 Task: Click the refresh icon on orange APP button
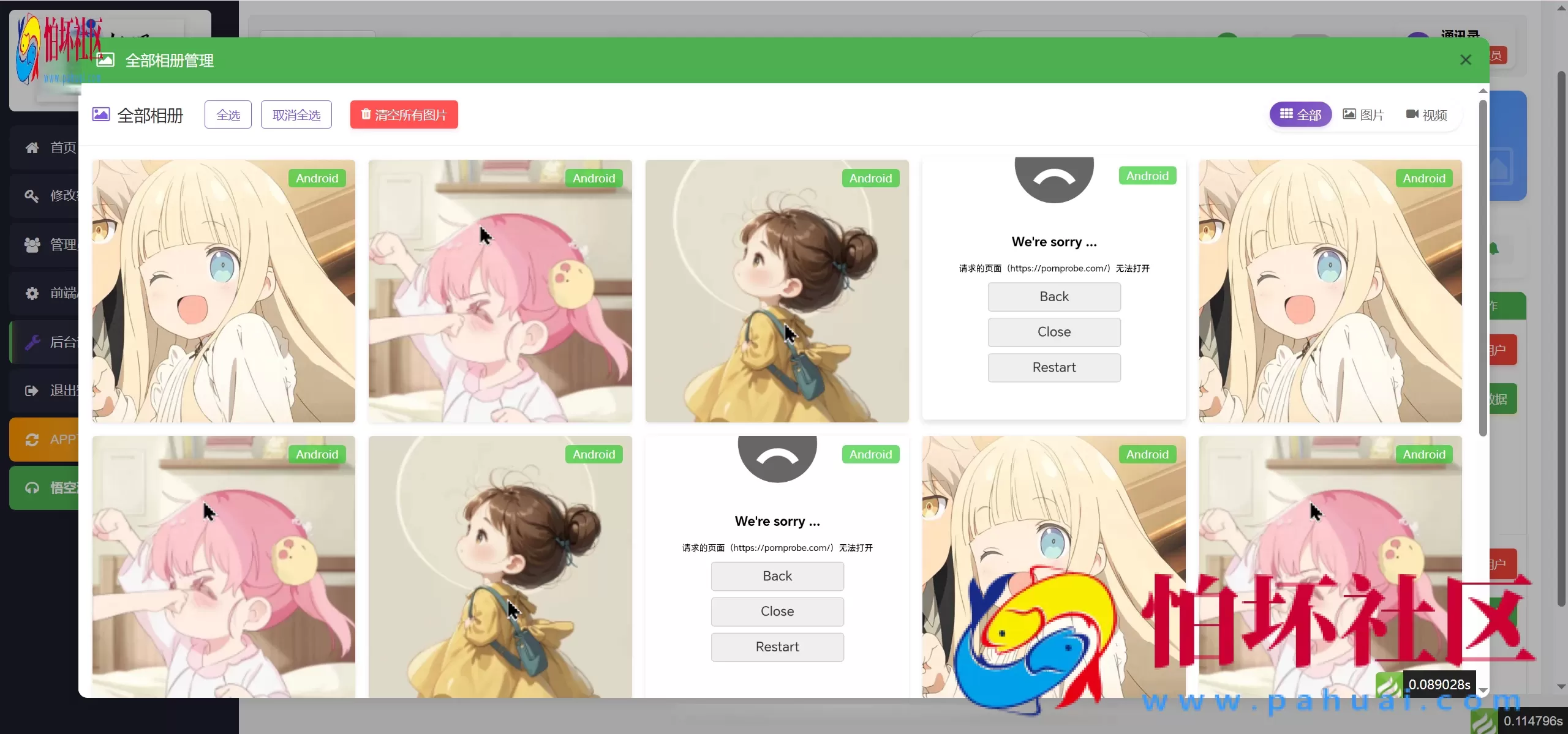[x=32, y=440]
